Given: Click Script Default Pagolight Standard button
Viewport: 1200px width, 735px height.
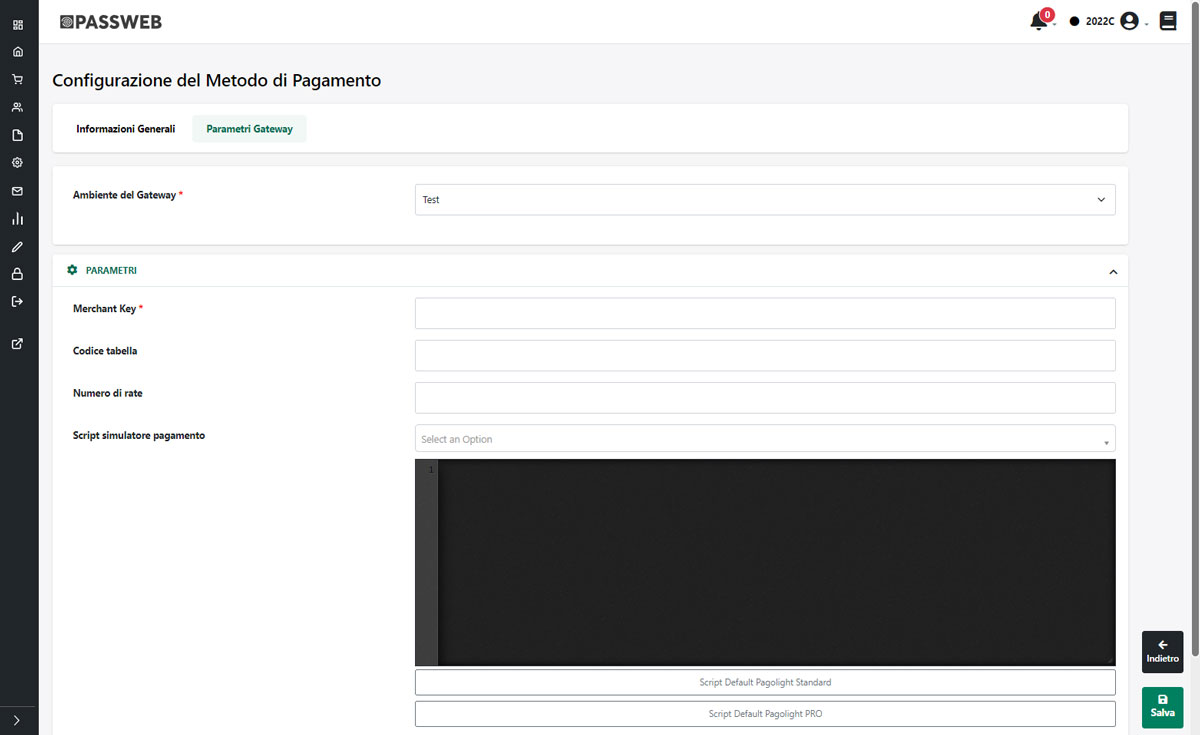Looking at the screenshot, I should point(764,682).
